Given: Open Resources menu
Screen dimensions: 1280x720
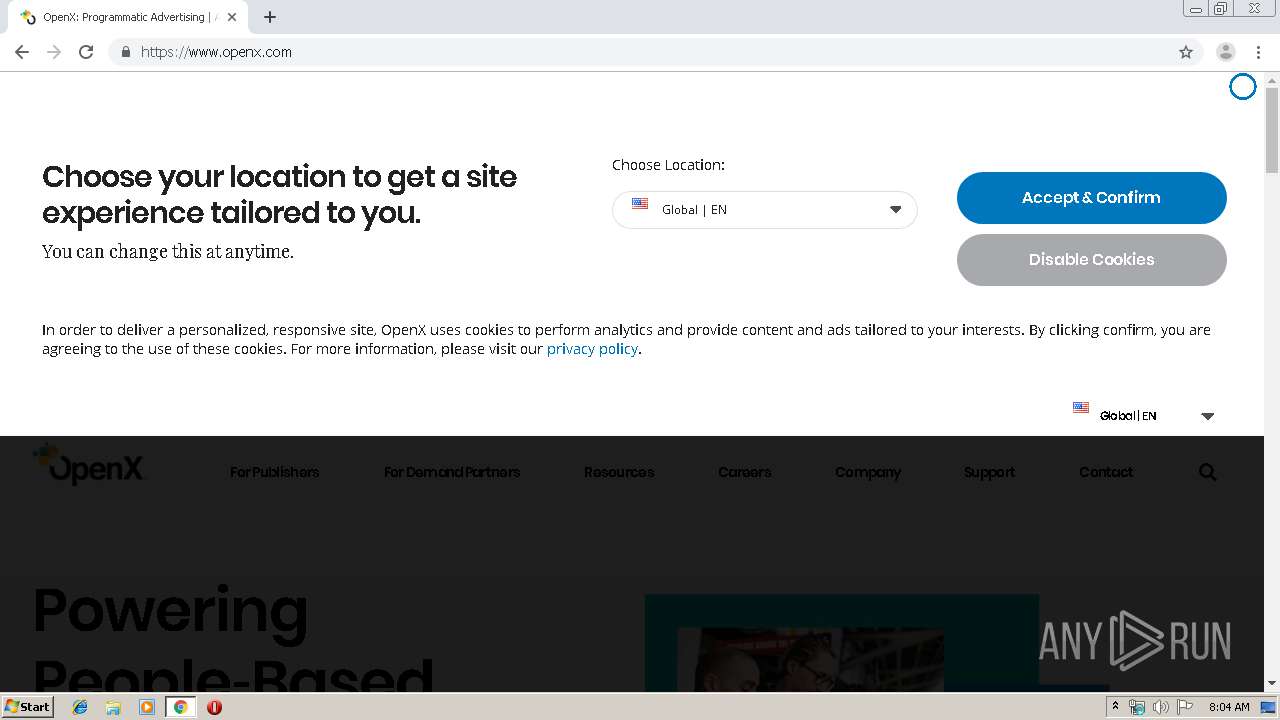Looking at the screenshot, I should 619,472.
